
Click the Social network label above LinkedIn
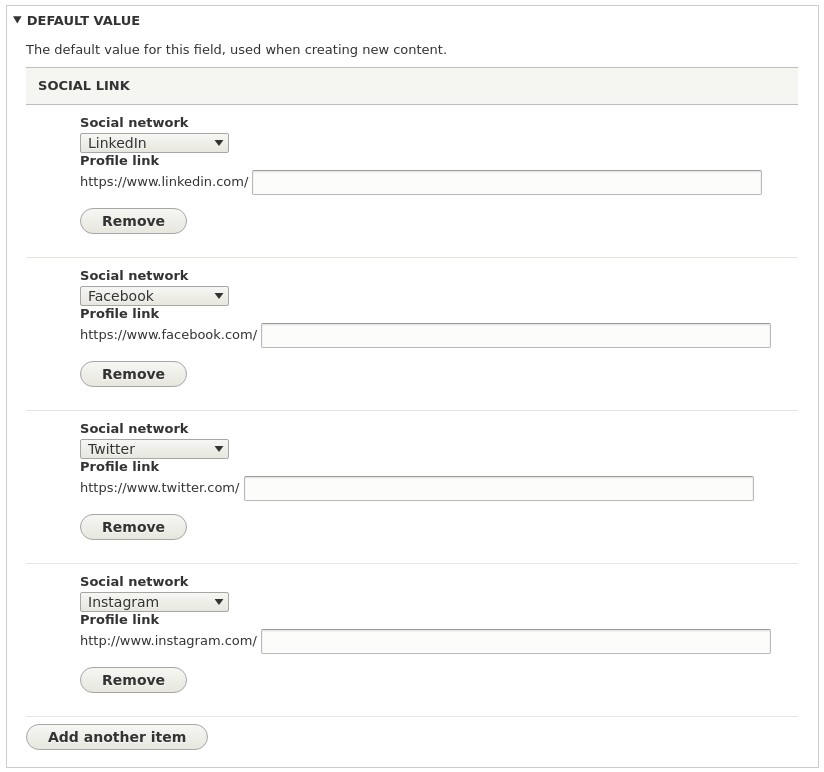click(x=134, y=123)
